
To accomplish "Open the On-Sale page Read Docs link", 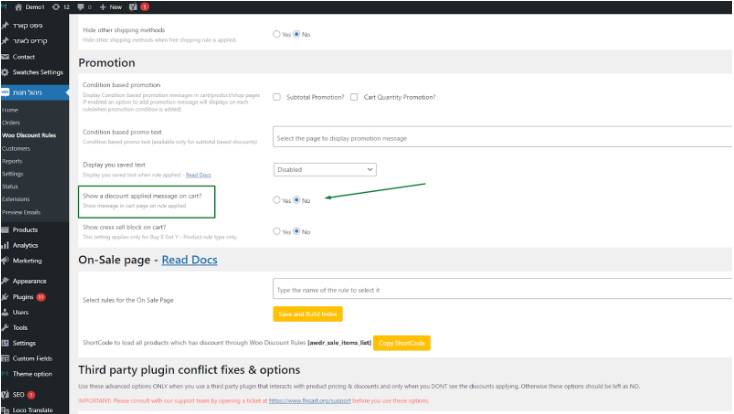I will click(189, 260).
